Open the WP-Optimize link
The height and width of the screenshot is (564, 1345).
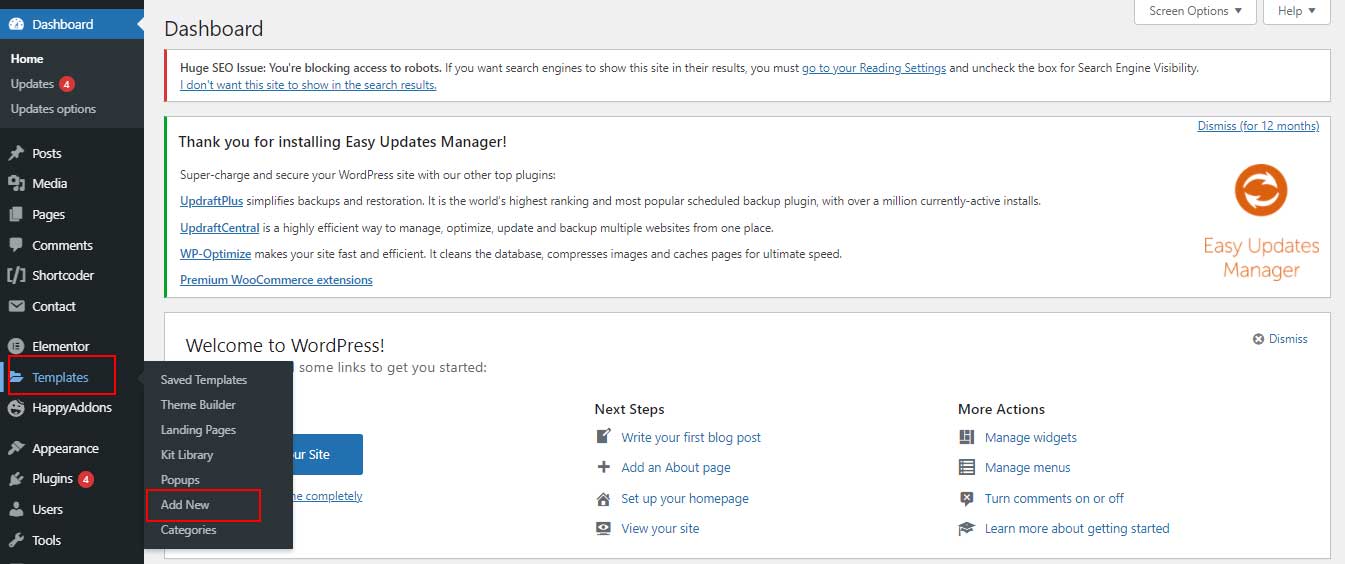click(215, 254)
